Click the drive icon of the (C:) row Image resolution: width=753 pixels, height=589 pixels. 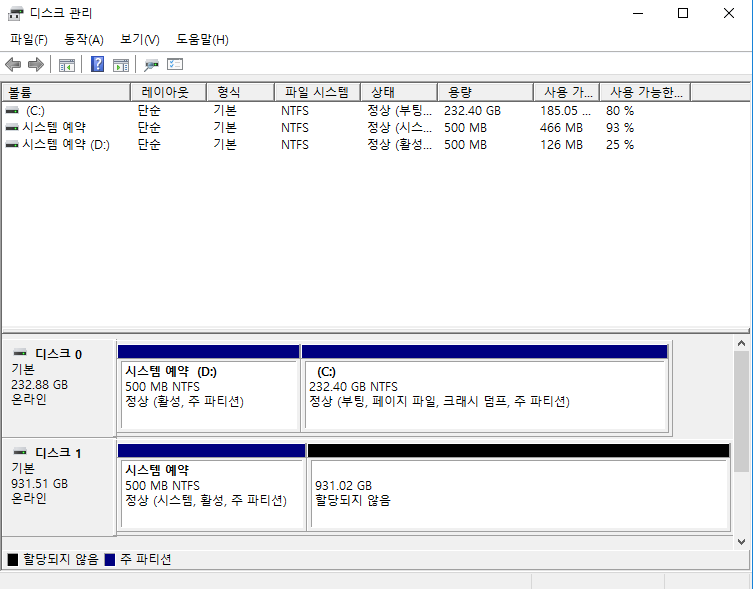coord(12,110)
